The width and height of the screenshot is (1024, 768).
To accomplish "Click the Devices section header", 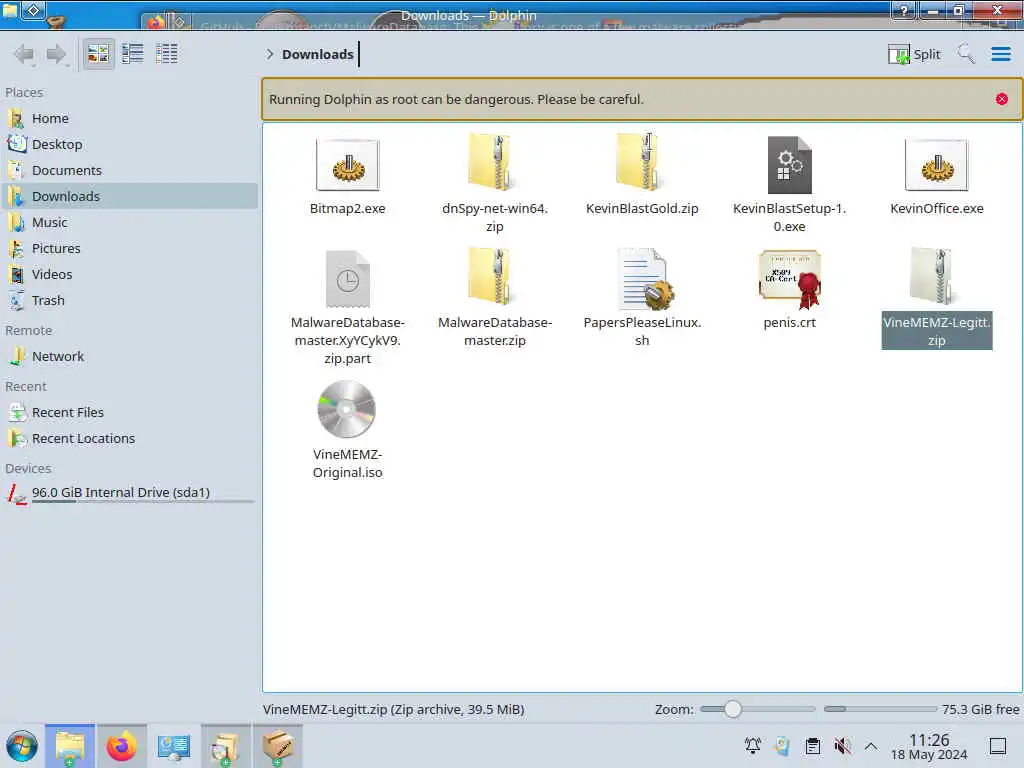I will 28,469.
